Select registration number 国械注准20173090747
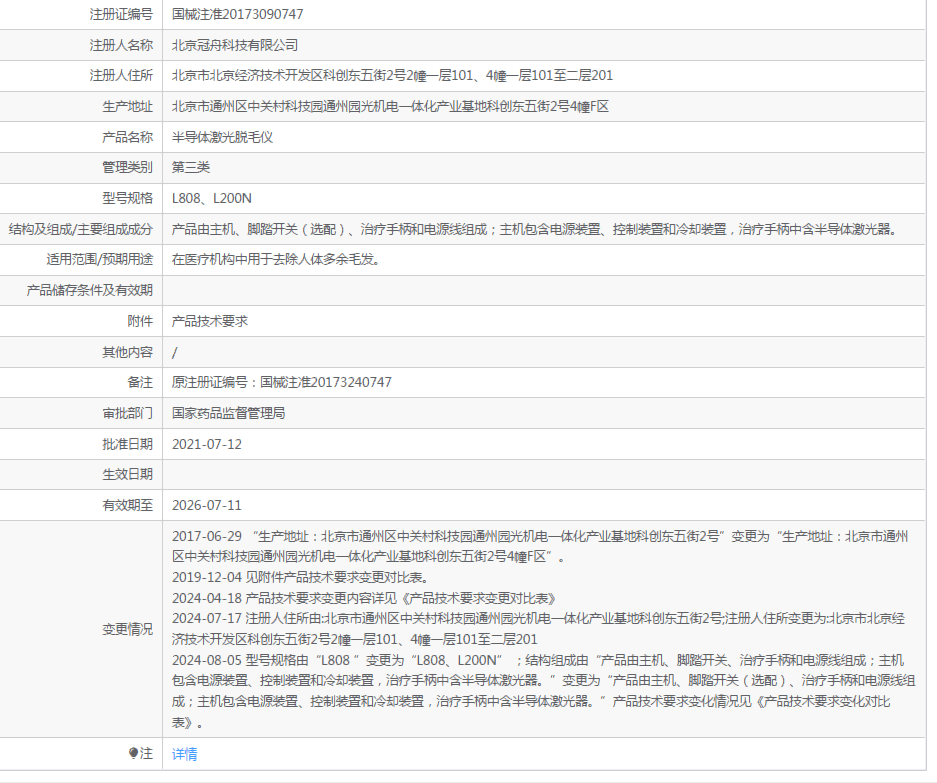 pos(237,14)
